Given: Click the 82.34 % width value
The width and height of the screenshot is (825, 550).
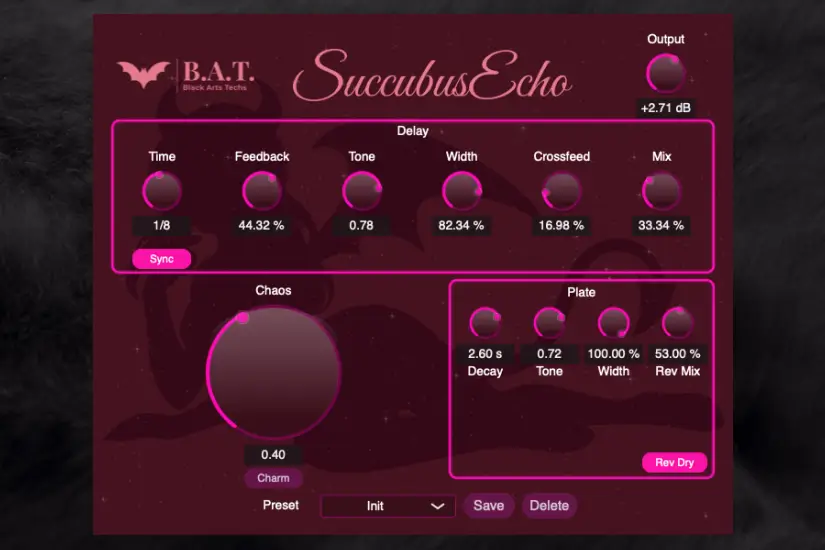Looking at the screenshot, I should point(461,225).
